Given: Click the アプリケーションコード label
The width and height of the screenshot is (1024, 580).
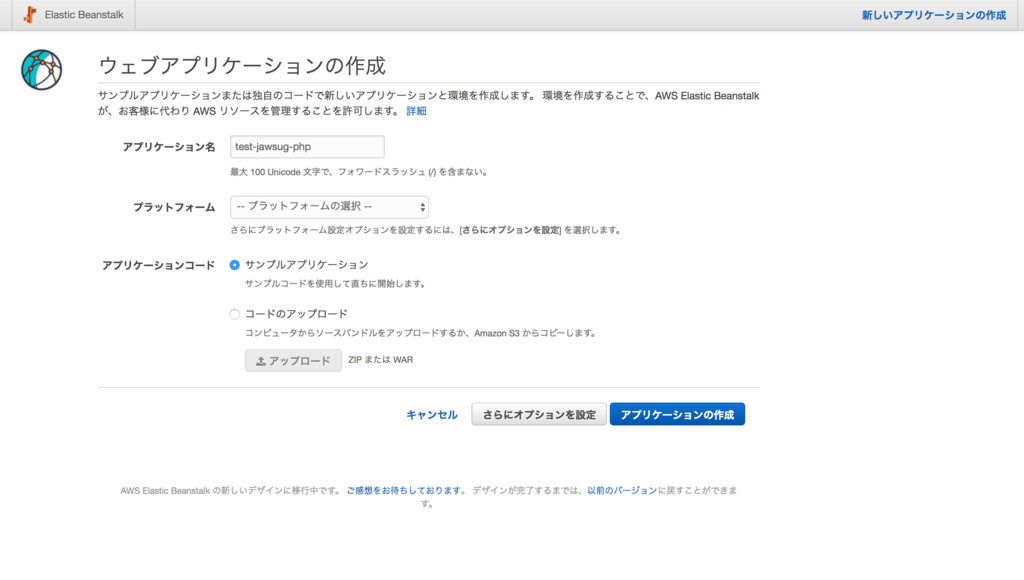Looking at the screenshot, I should coord(158,265).
